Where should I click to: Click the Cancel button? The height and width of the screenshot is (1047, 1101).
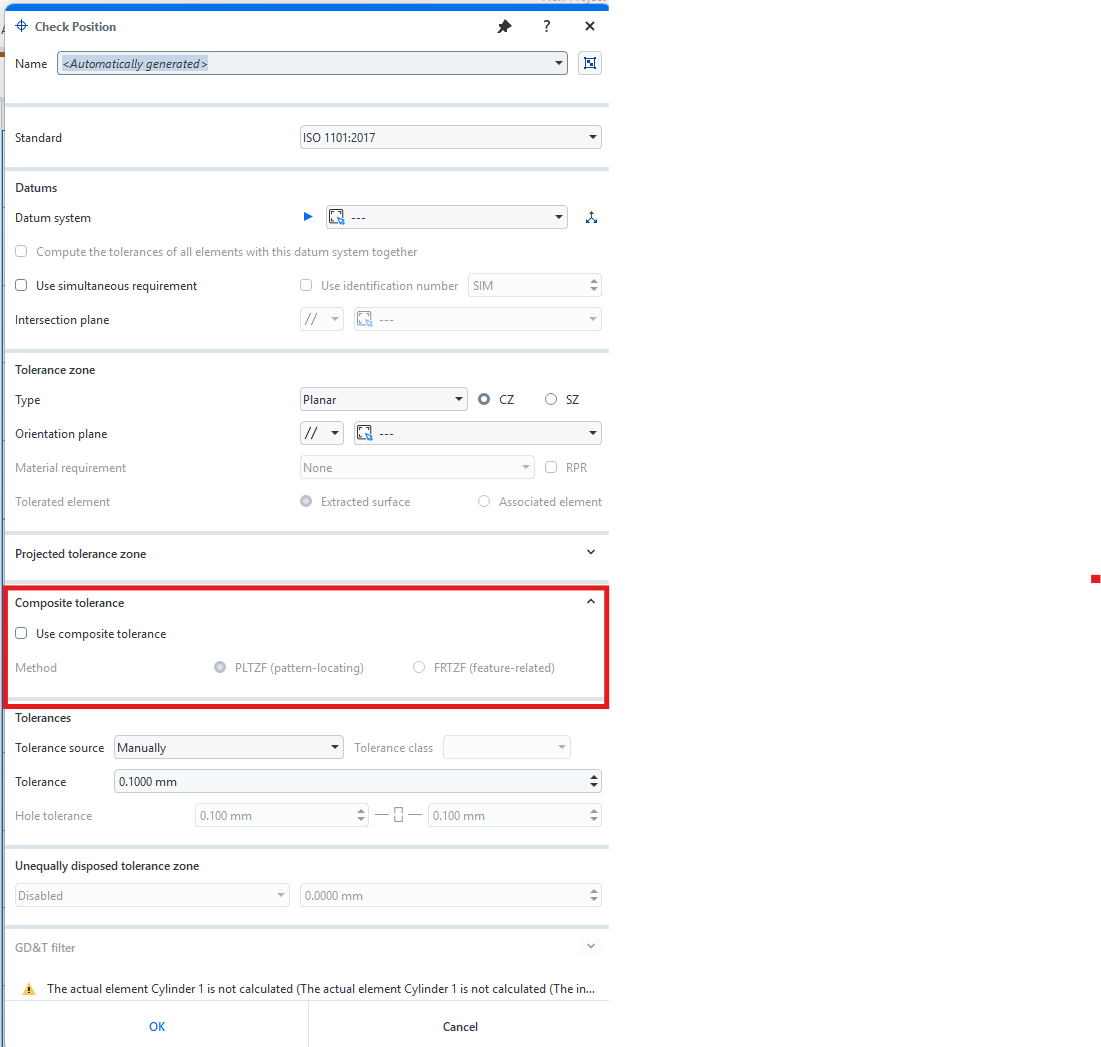(460, 1026)
